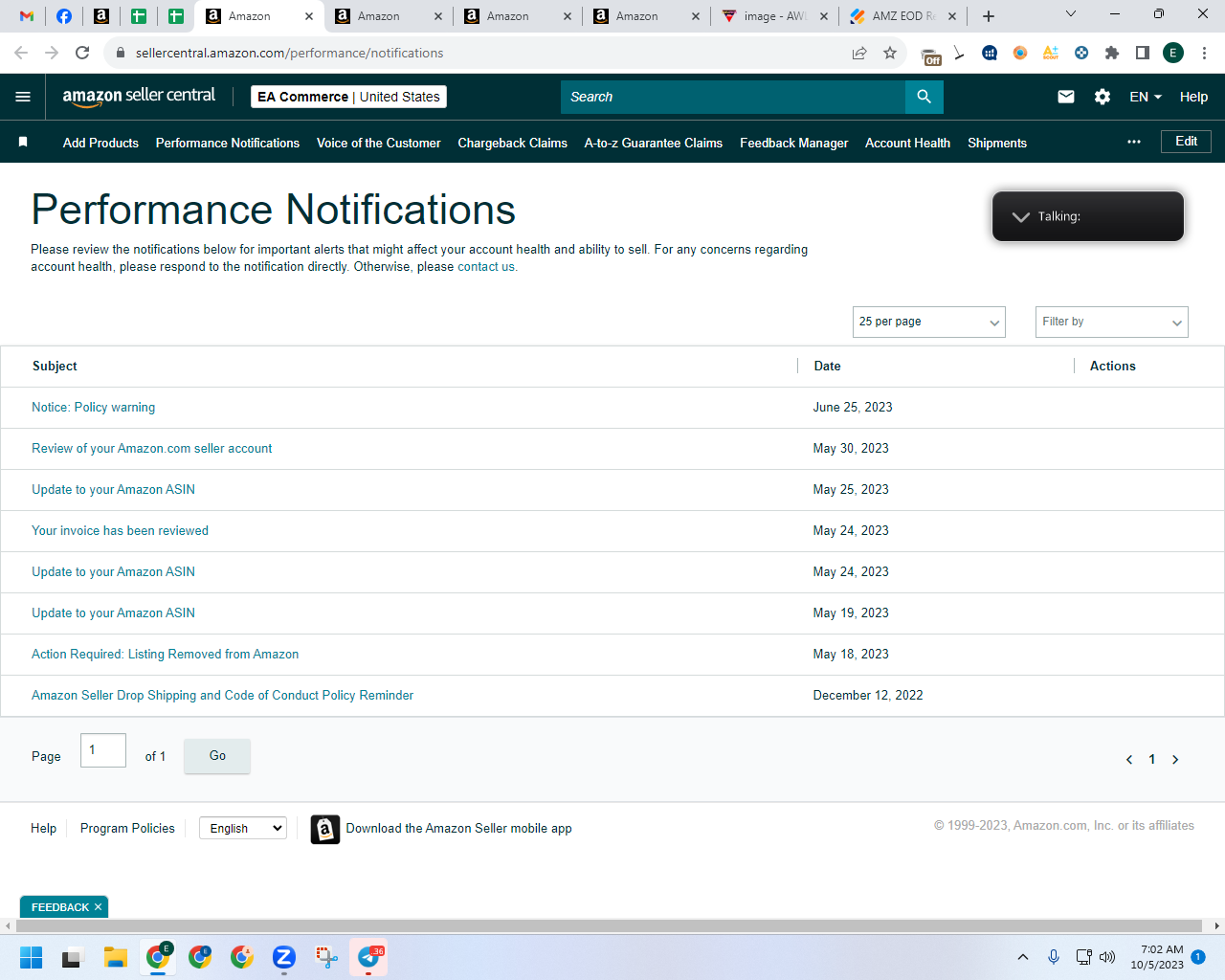Click the page number input box
The image size is (1225, 980).
(x=103, y=750)
